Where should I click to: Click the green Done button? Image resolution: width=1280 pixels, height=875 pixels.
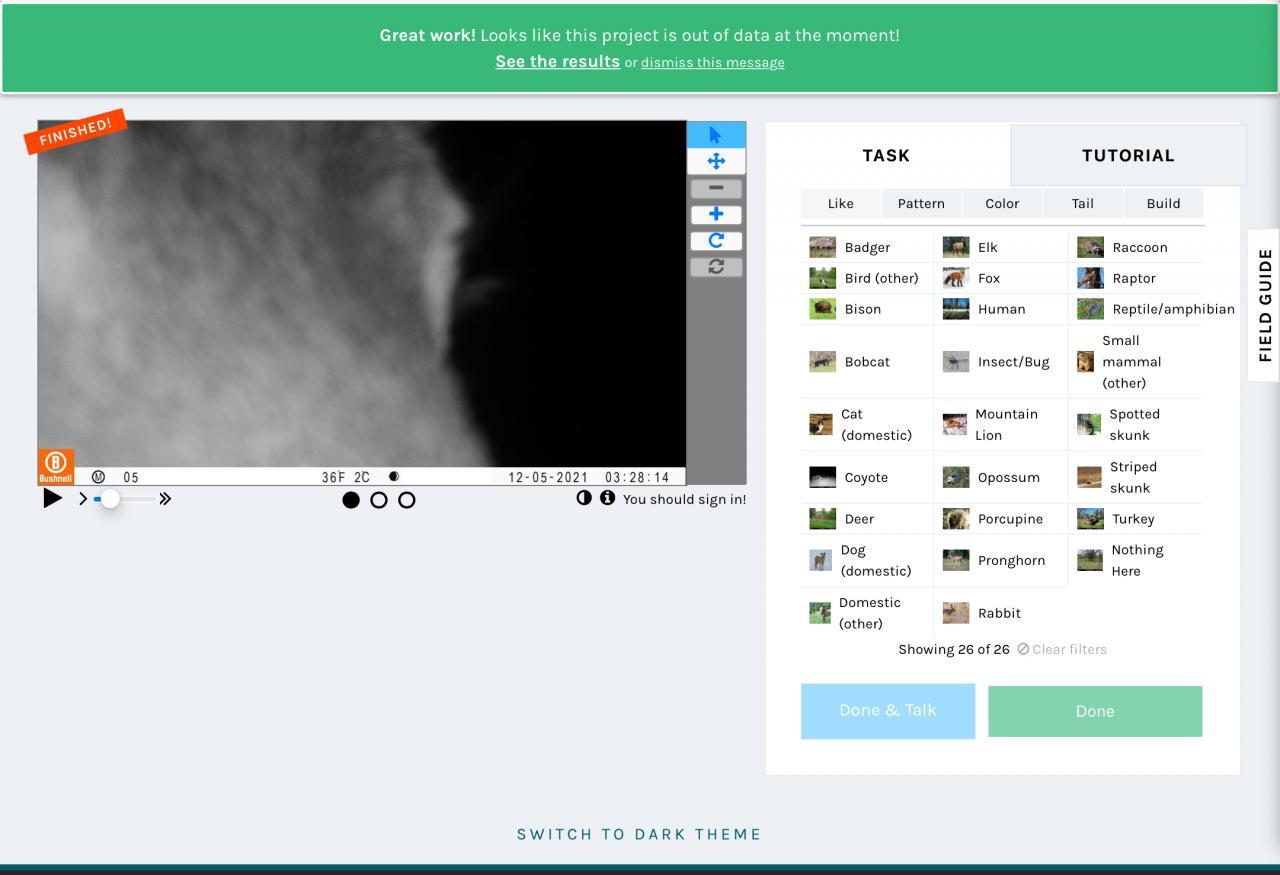(x=1095, y=711)
